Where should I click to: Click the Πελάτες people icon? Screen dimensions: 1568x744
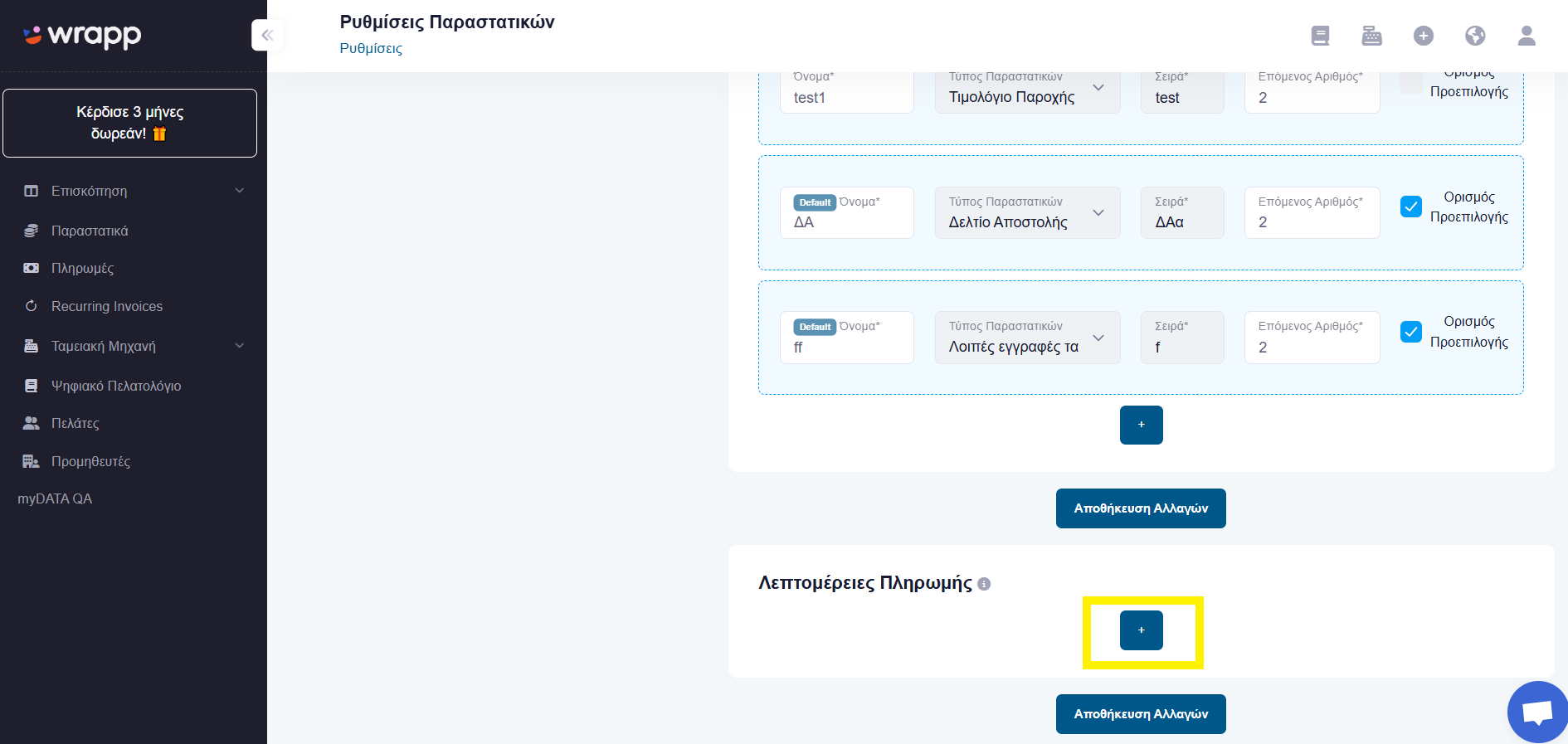point(32,423)
